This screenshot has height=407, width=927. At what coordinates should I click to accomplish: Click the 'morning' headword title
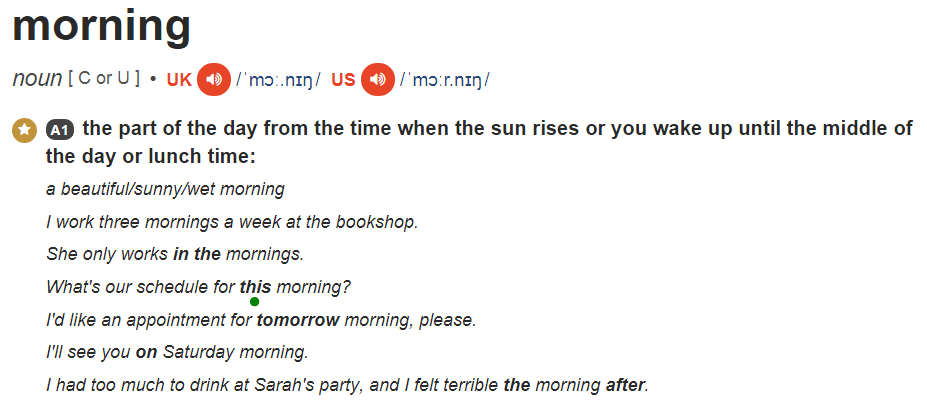pos(102,27)
